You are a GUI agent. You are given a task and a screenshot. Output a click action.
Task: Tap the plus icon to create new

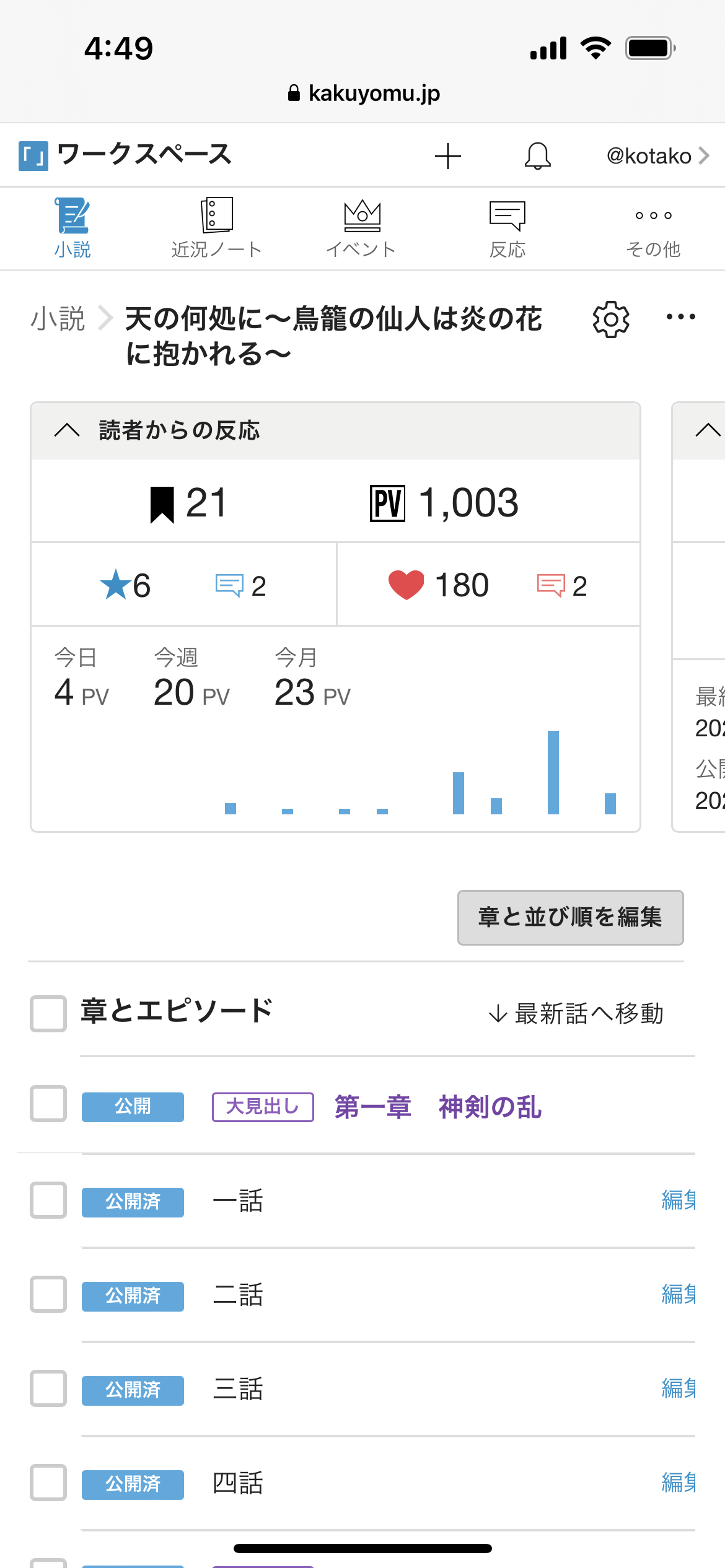click(x=447, y=156)
